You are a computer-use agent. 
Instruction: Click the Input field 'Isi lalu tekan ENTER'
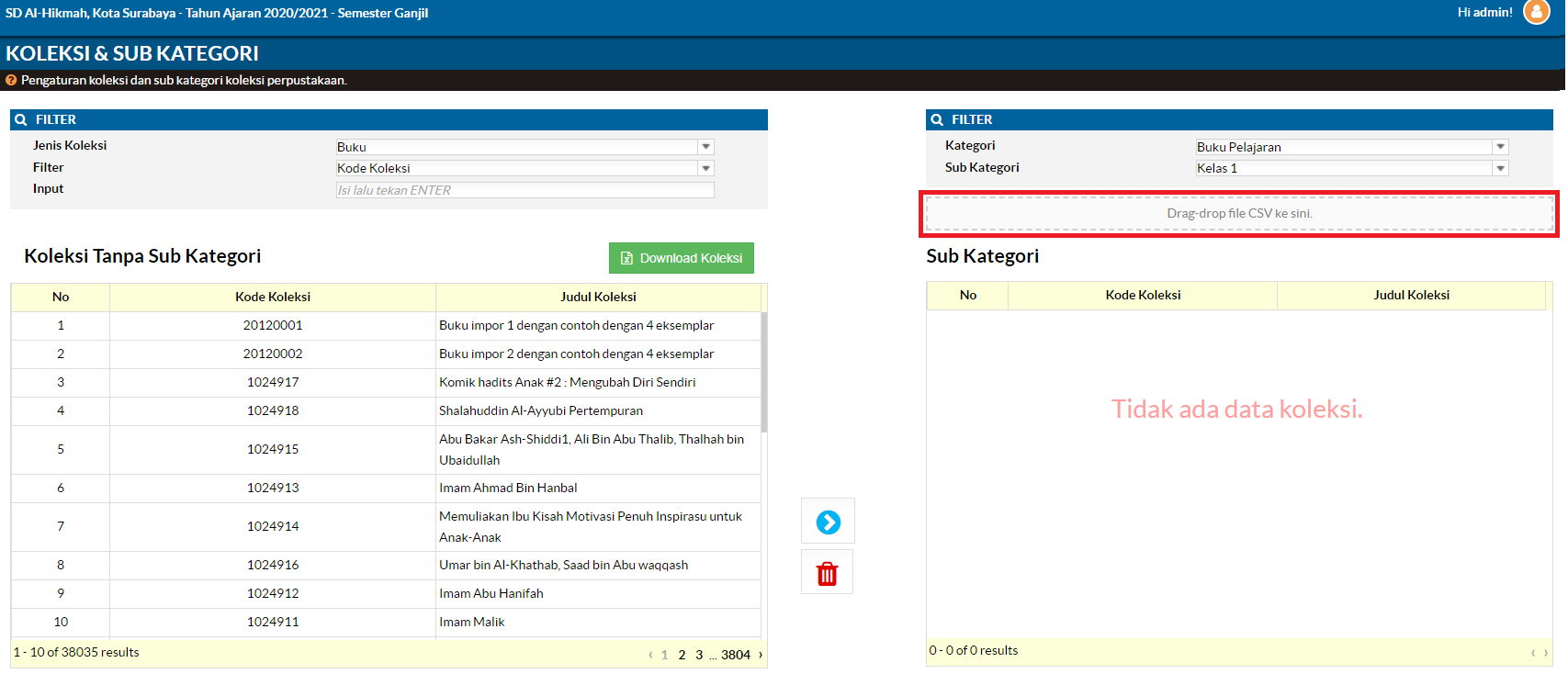[x=525, y=190]
